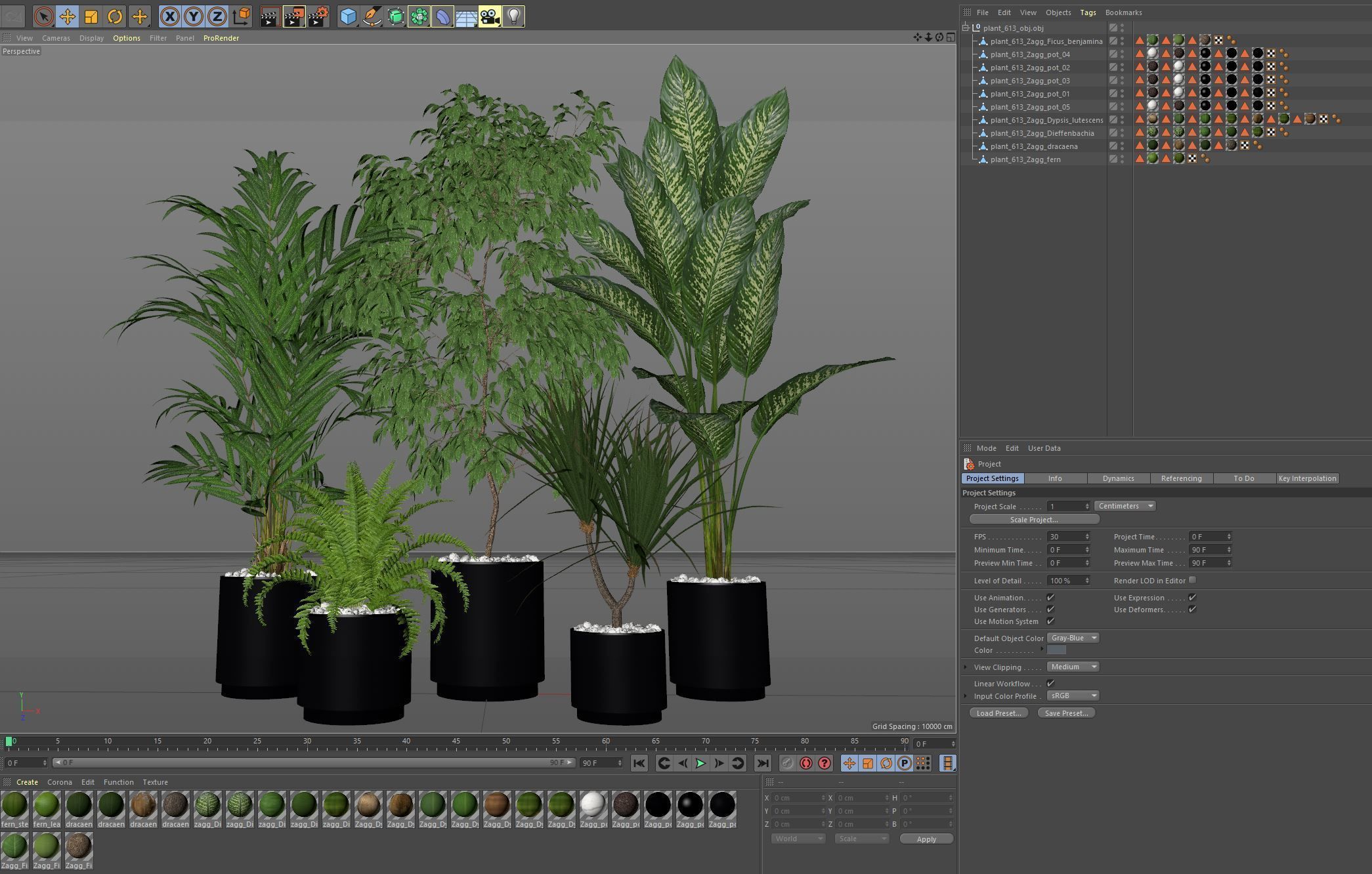The height and width of the screenshot is (874, 1372).
Task: Open the Key Interpolation tab
Action: pos(1307,478)
